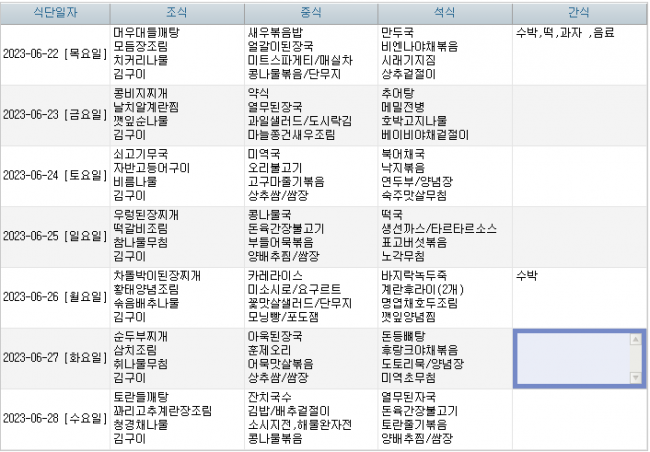Click the 간식 column header
This screenshot has height=452, width=650.
(x=579, y=13)
